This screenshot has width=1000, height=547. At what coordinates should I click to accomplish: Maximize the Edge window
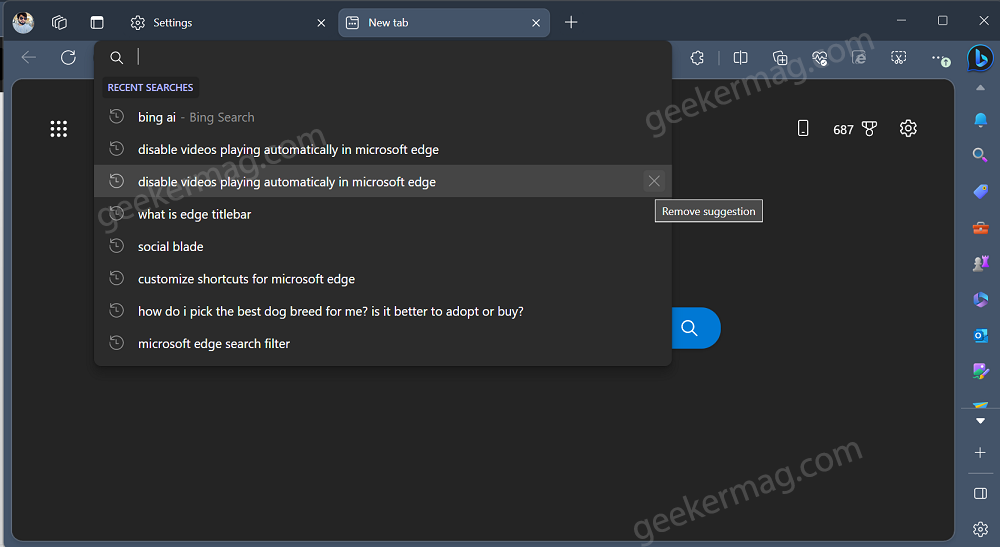943,21
